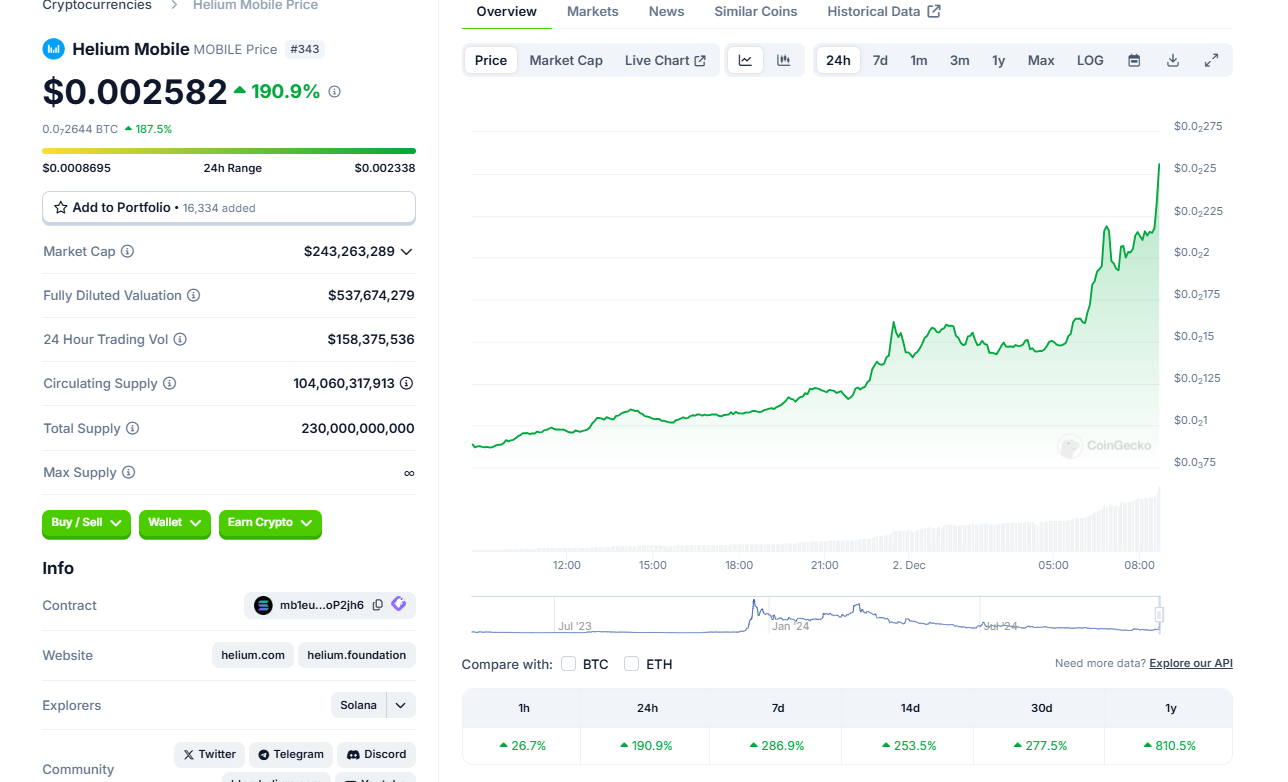The width and height of the screenshot is (1288, 782).
Task: Tick the ETH compare checkbox
Action: coord(631,664)
